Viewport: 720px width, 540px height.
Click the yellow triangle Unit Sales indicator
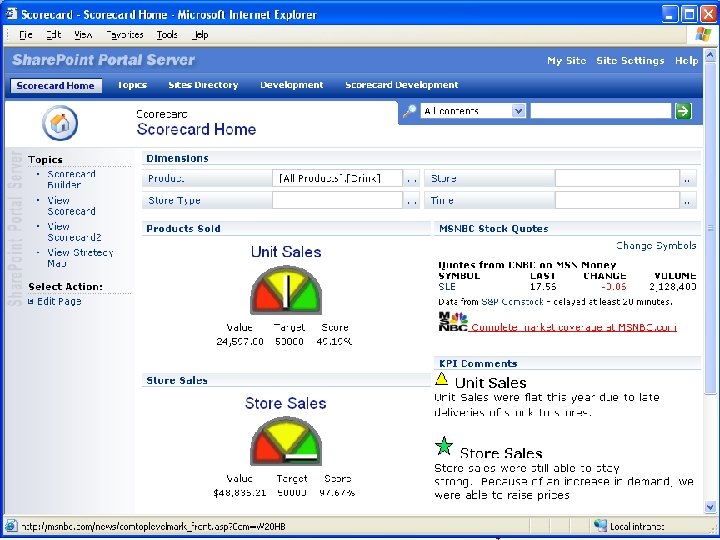click(x=441, y=379)
